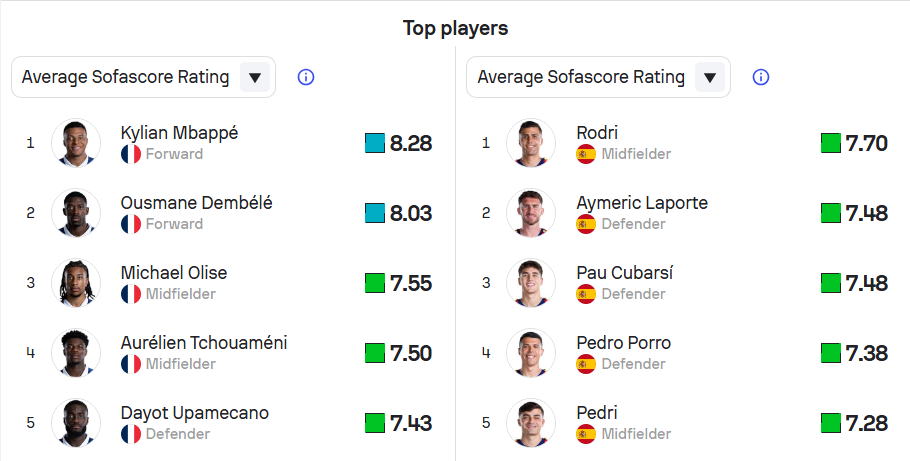Click Pau Cubarsí's profile photo
The height and width of the screenshot is (461, 910).
point(531,283)
